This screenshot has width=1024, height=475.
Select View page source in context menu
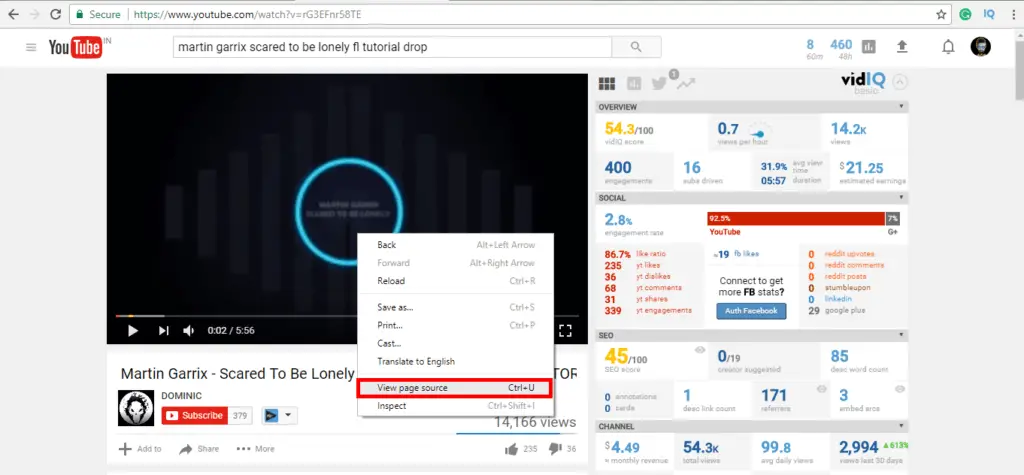(455, 388)
